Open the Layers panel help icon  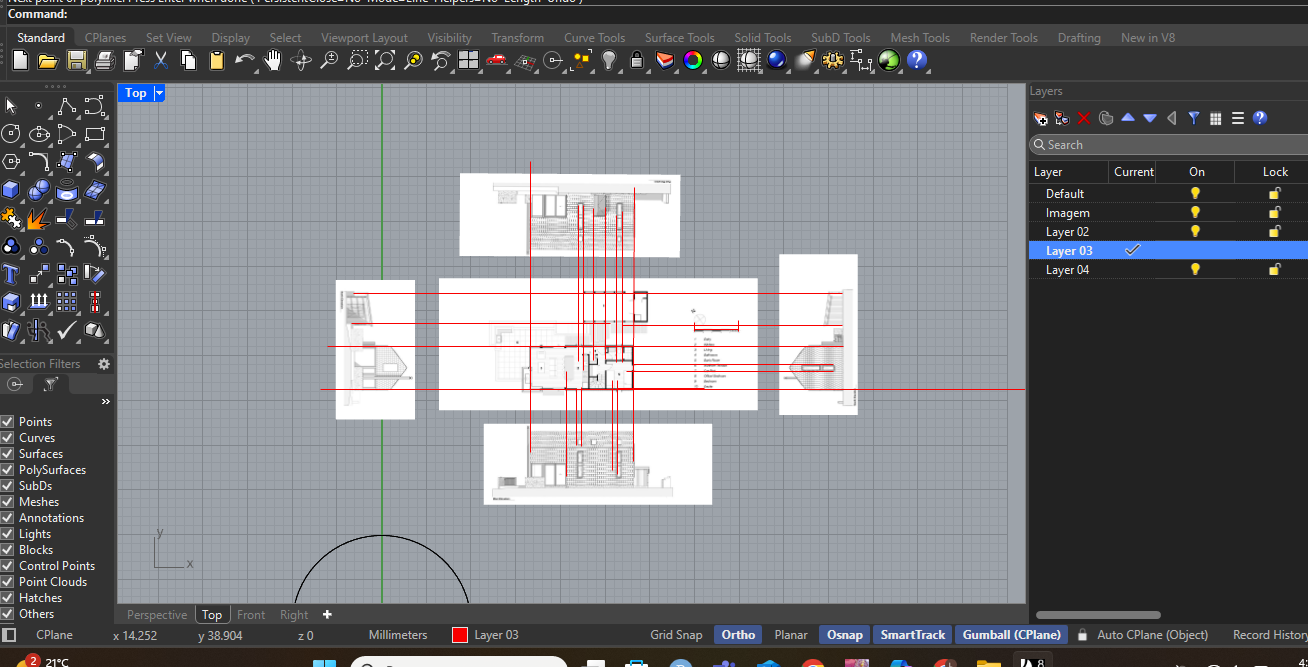tap(1259, 118)
